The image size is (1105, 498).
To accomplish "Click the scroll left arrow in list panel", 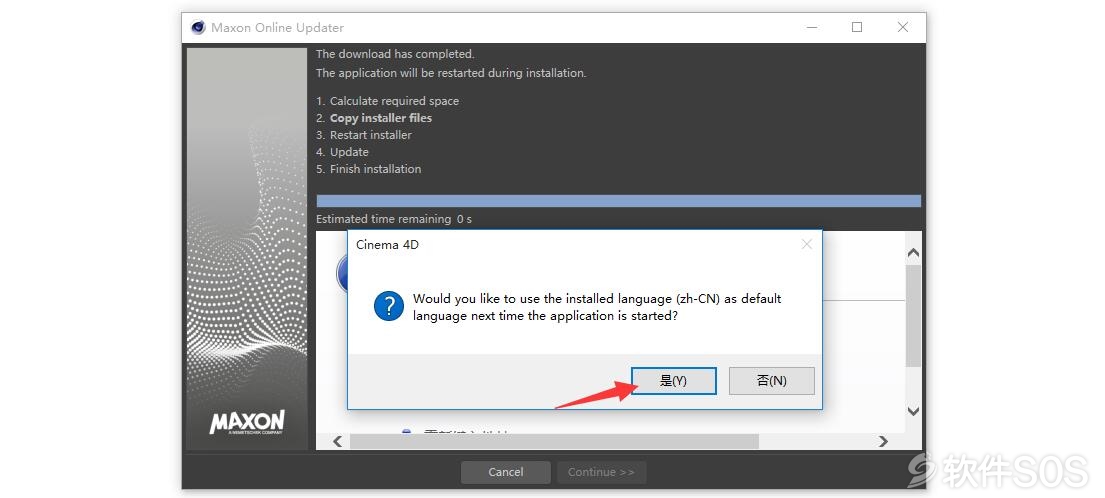I will pyautogui.click(x=337, y=442).
